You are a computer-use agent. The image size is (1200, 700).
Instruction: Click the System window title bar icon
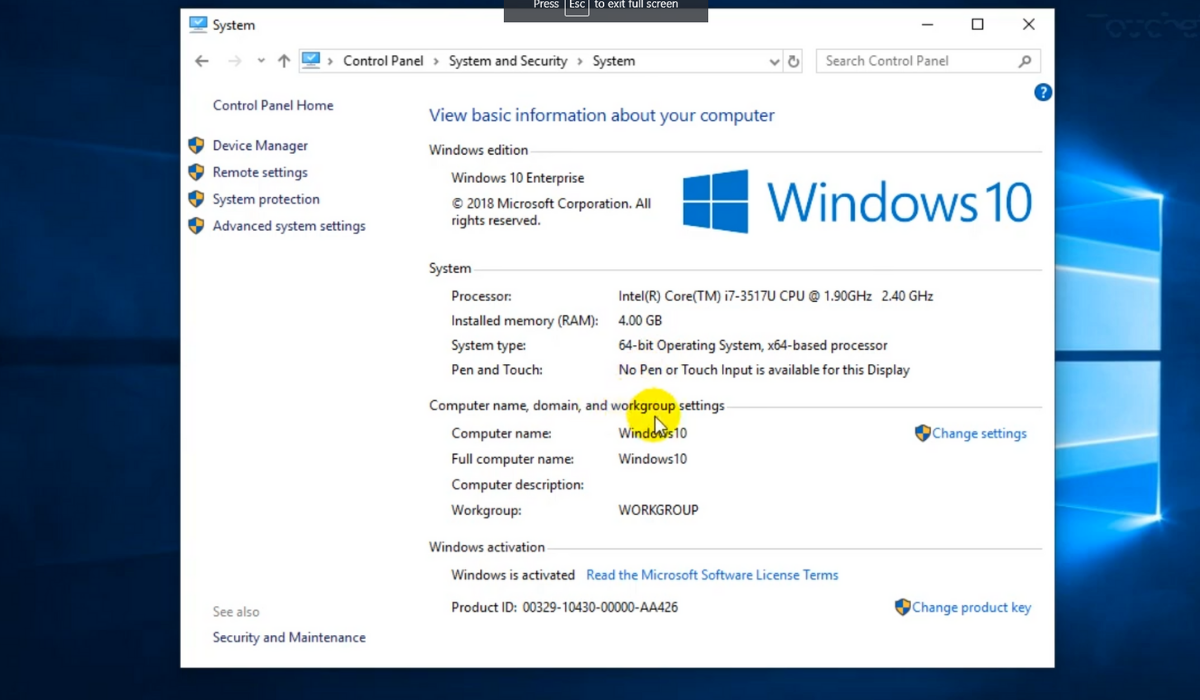click(198, 25)
